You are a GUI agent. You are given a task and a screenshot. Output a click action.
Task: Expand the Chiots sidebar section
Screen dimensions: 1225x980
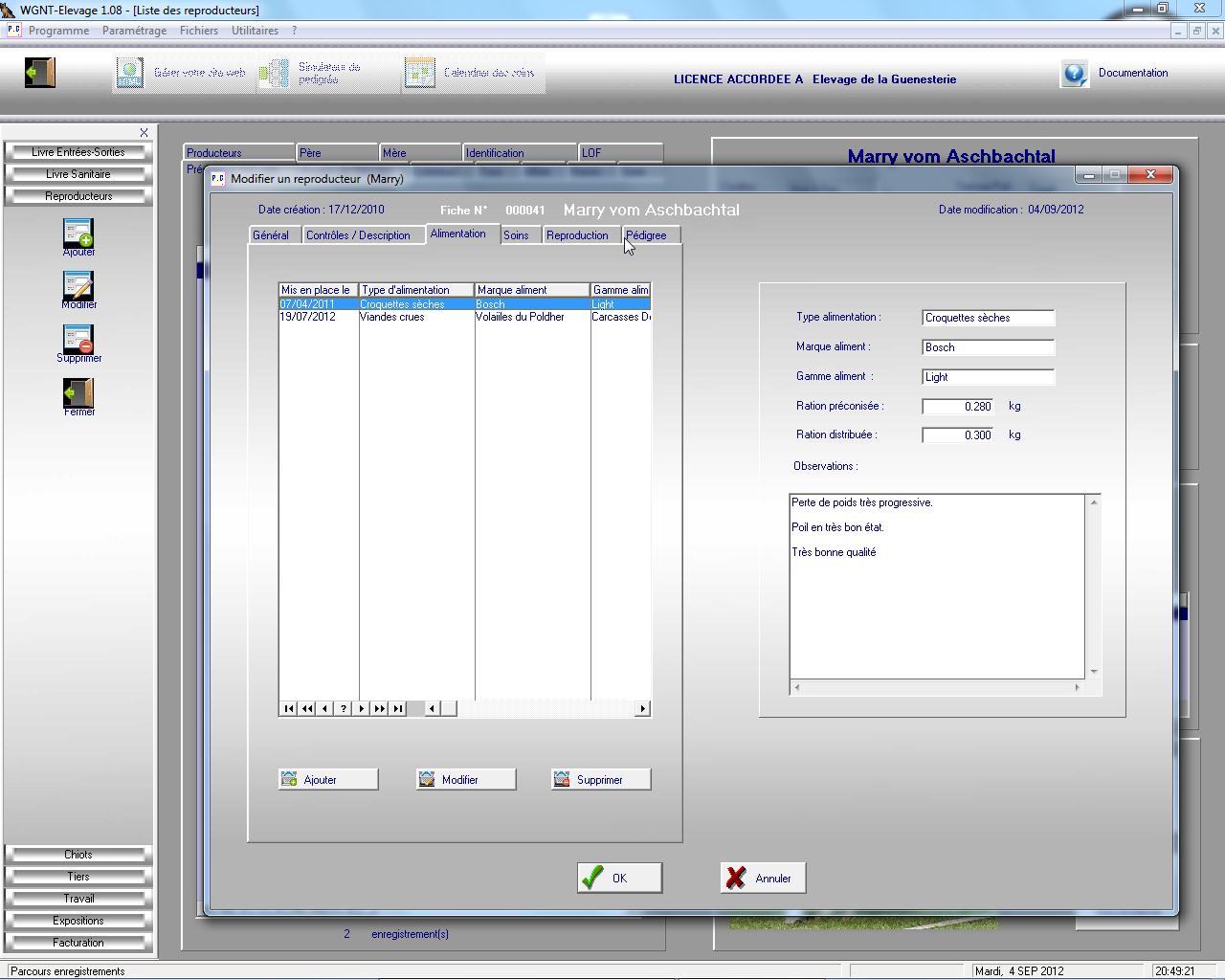[x=78, y=855]
